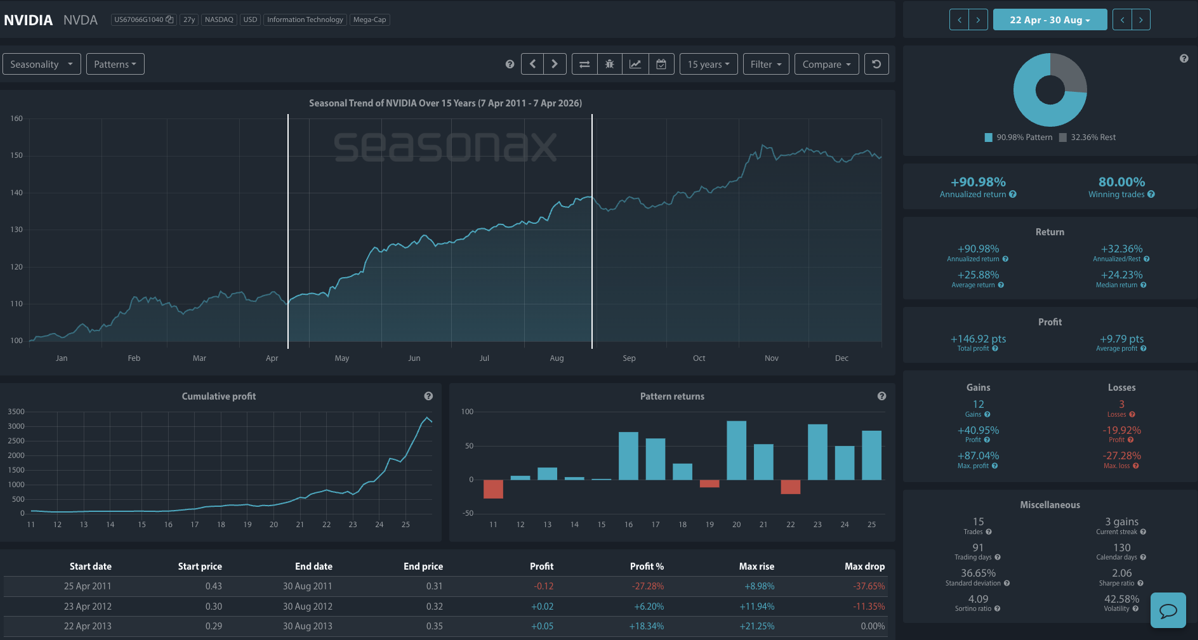Open the Filter dropdown
The image size is (1198, 640).
(x=766, y=63)
